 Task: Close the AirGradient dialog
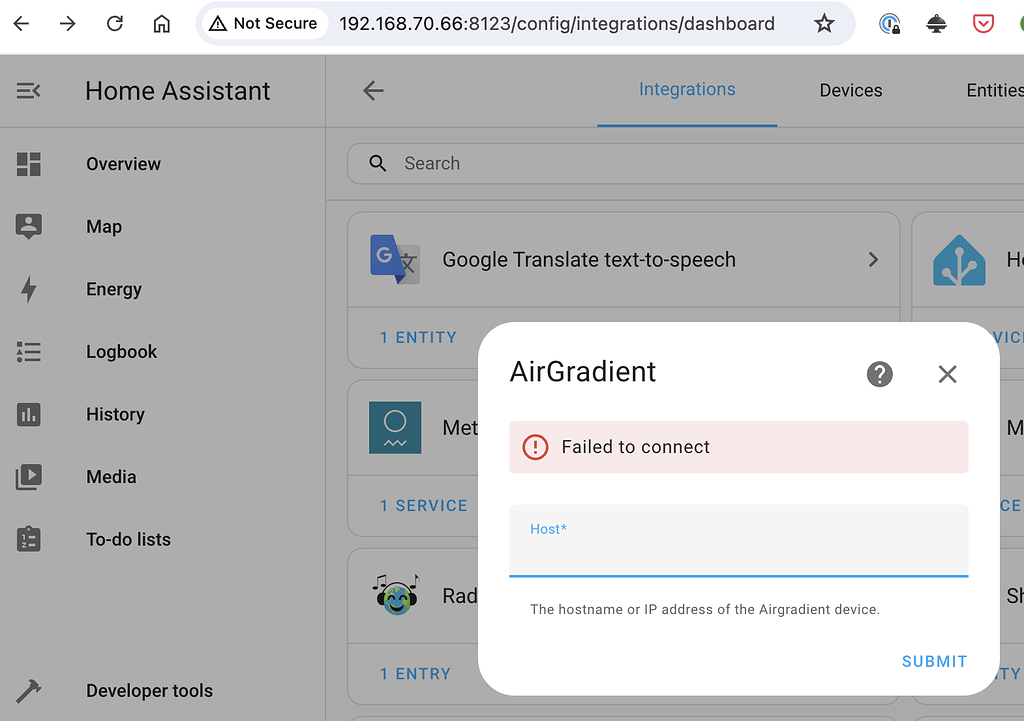tap(947, 374)
